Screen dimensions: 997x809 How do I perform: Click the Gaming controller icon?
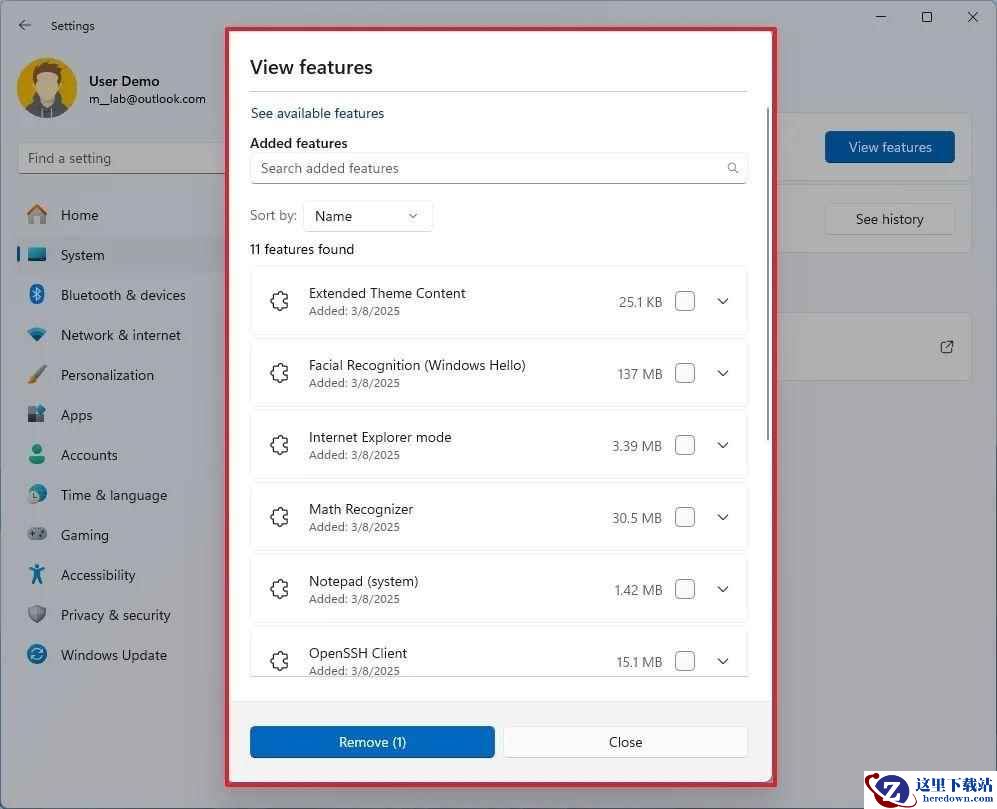click(x=37, y=534)
